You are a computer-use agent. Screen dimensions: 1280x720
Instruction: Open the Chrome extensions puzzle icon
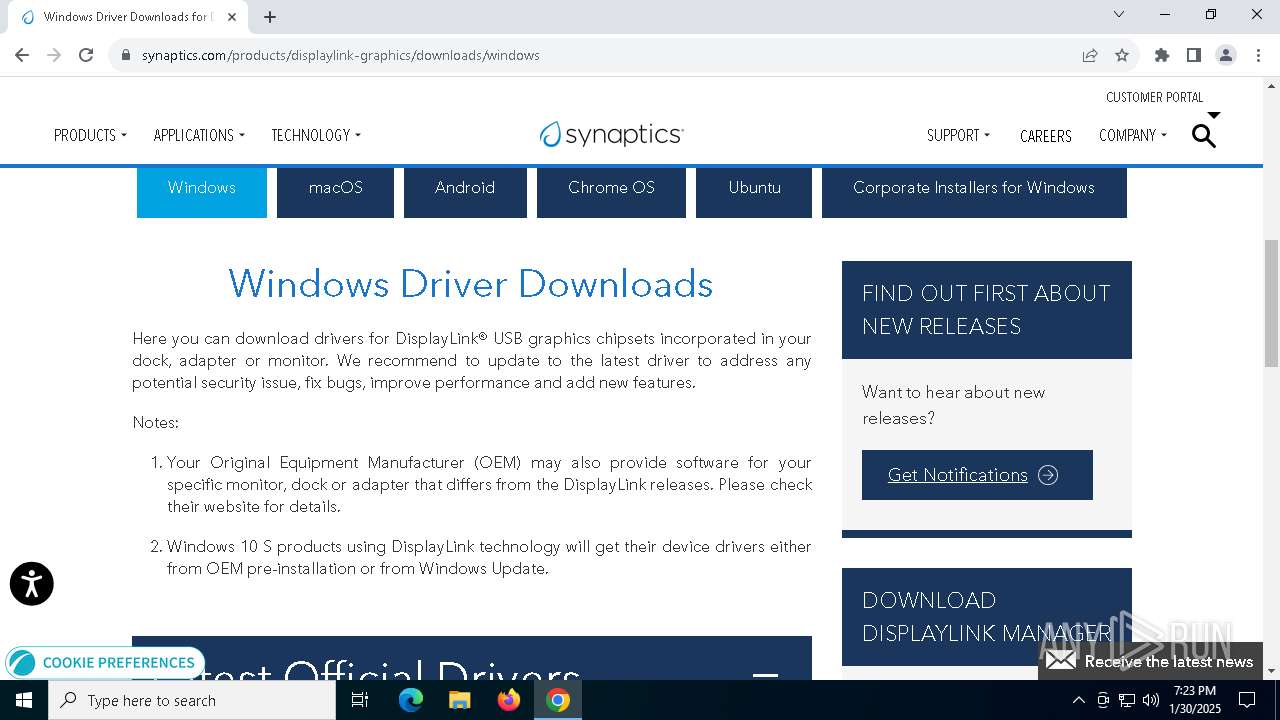[1162, 55]
